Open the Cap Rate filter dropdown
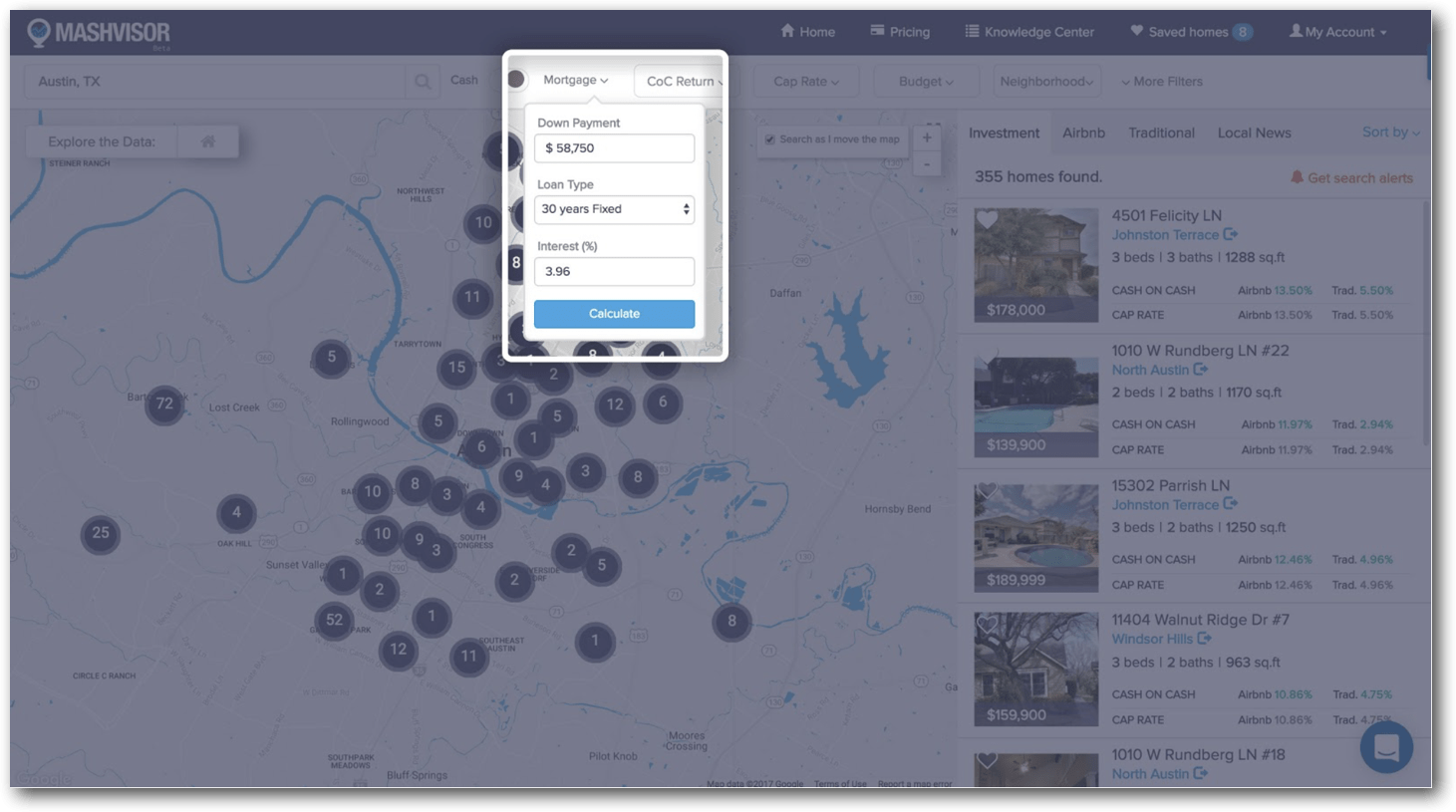Screen dimensions: 1456x812 click(x=806, y=82)
